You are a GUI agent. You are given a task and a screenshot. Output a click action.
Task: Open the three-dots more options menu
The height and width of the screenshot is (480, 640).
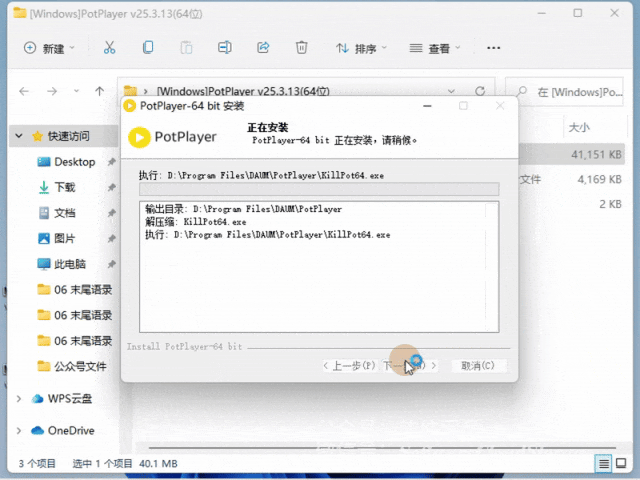coord(493,48)
